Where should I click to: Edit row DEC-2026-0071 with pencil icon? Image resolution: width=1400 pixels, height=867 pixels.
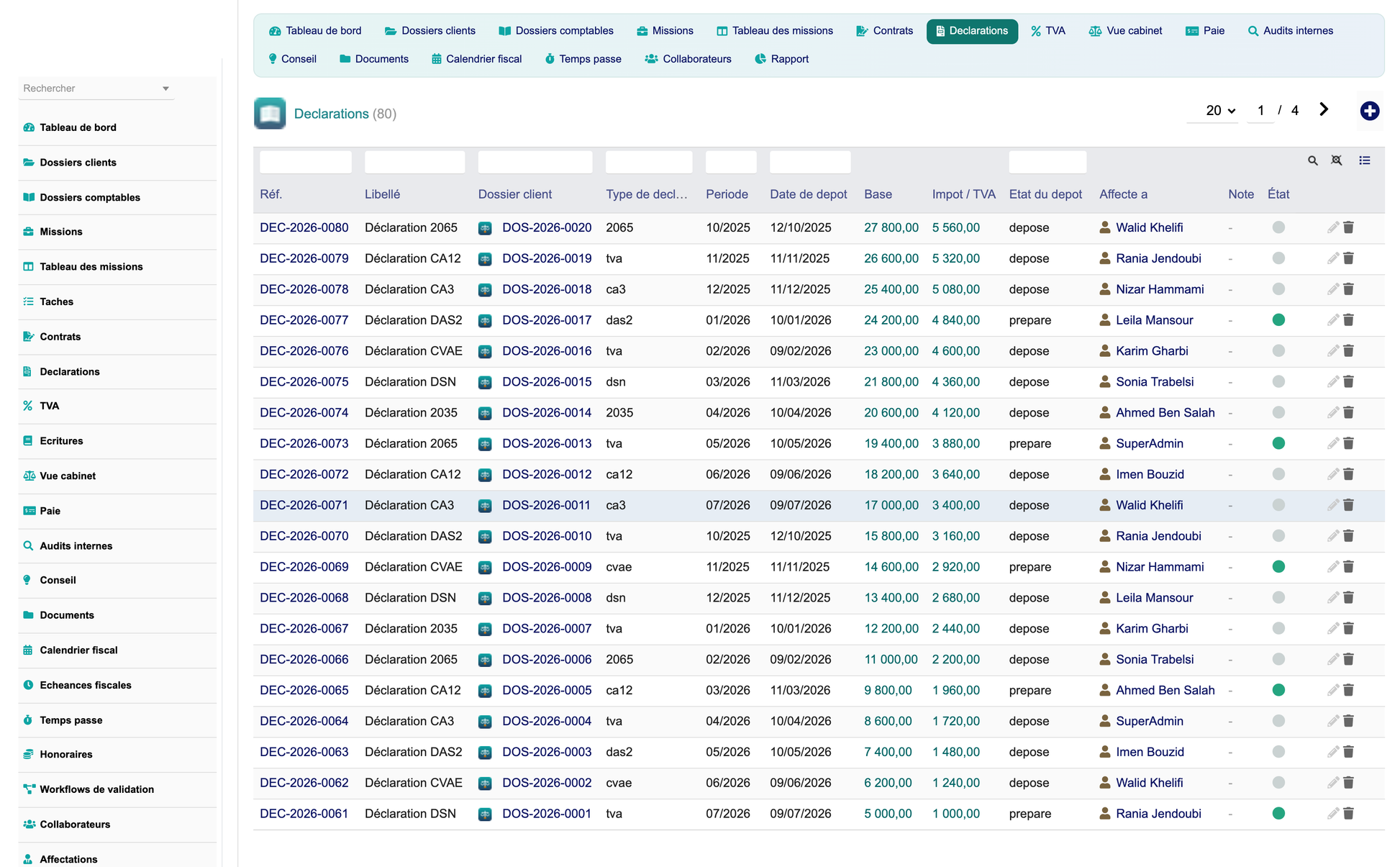(1332, 505)
